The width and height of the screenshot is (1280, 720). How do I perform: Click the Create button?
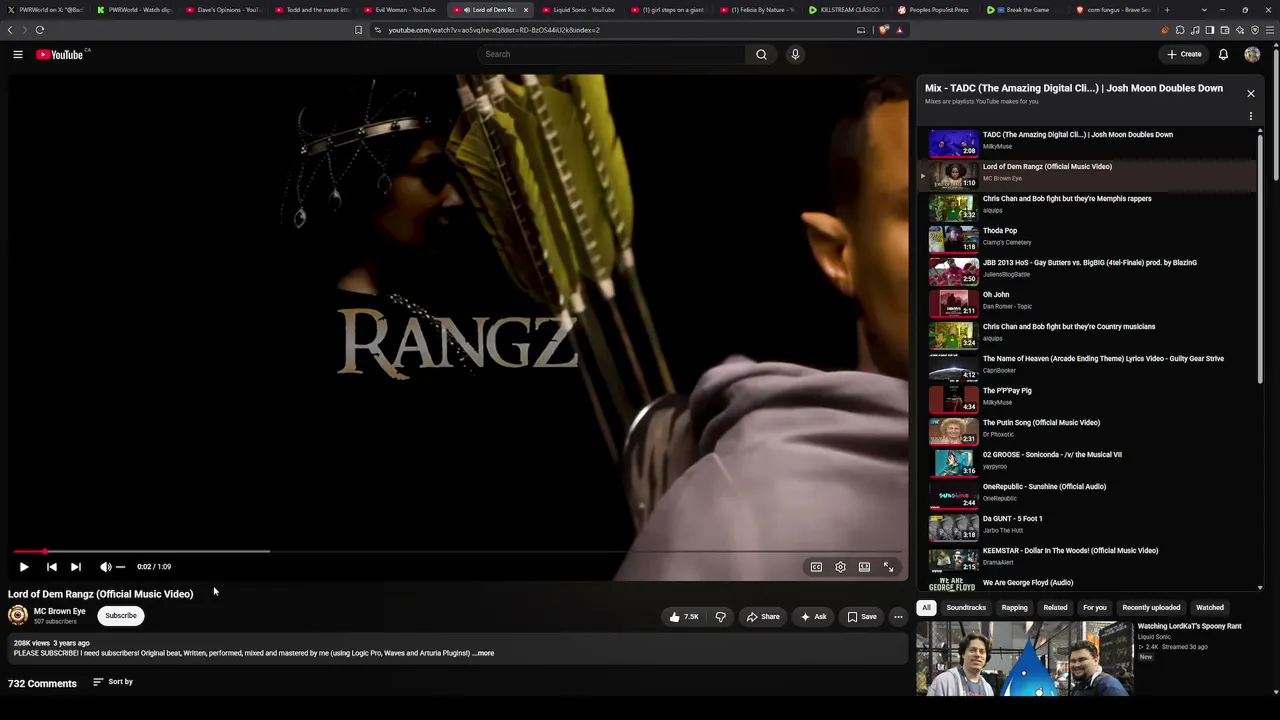[1185, 54]
